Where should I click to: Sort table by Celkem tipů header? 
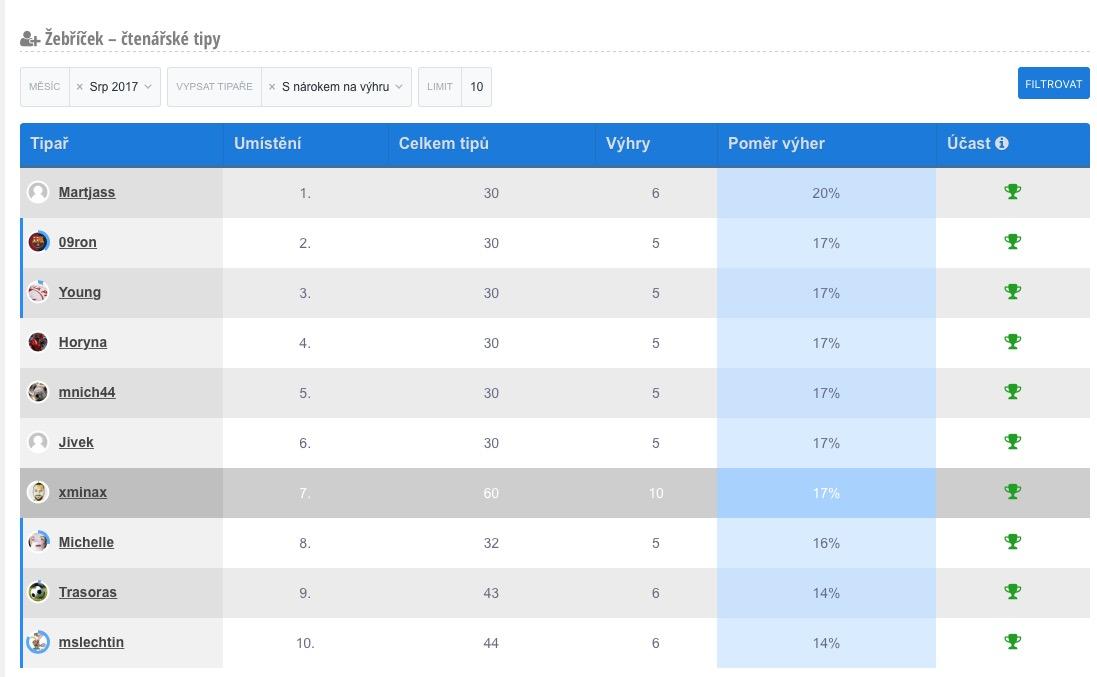click(x=443, y=143)
